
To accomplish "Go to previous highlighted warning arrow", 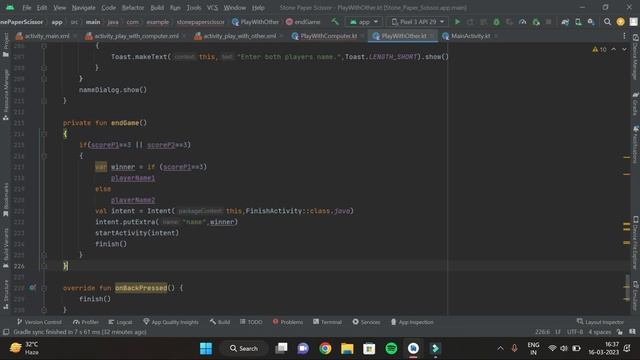I will [x=613, y=49].
